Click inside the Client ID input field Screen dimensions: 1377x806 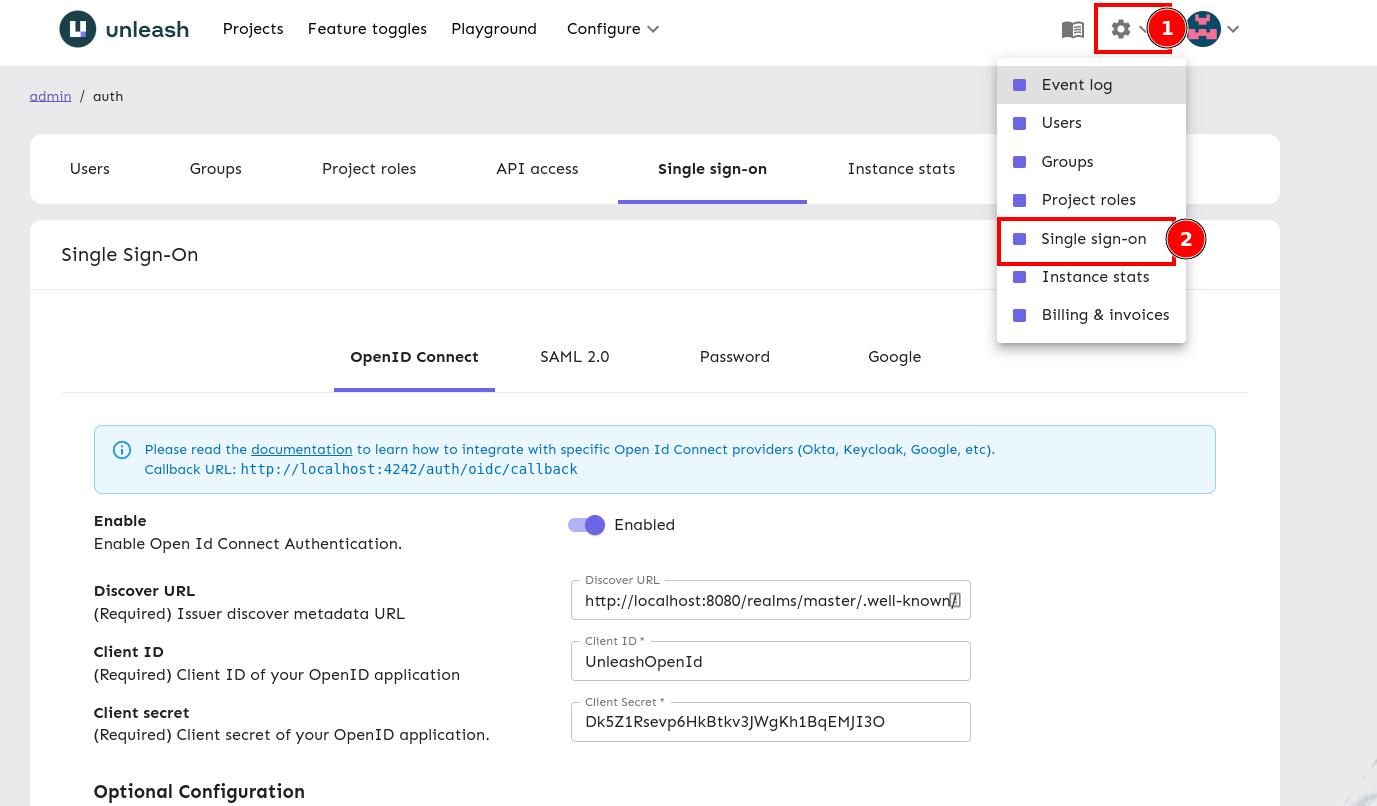pyautogui.click(x=770, y=661)
